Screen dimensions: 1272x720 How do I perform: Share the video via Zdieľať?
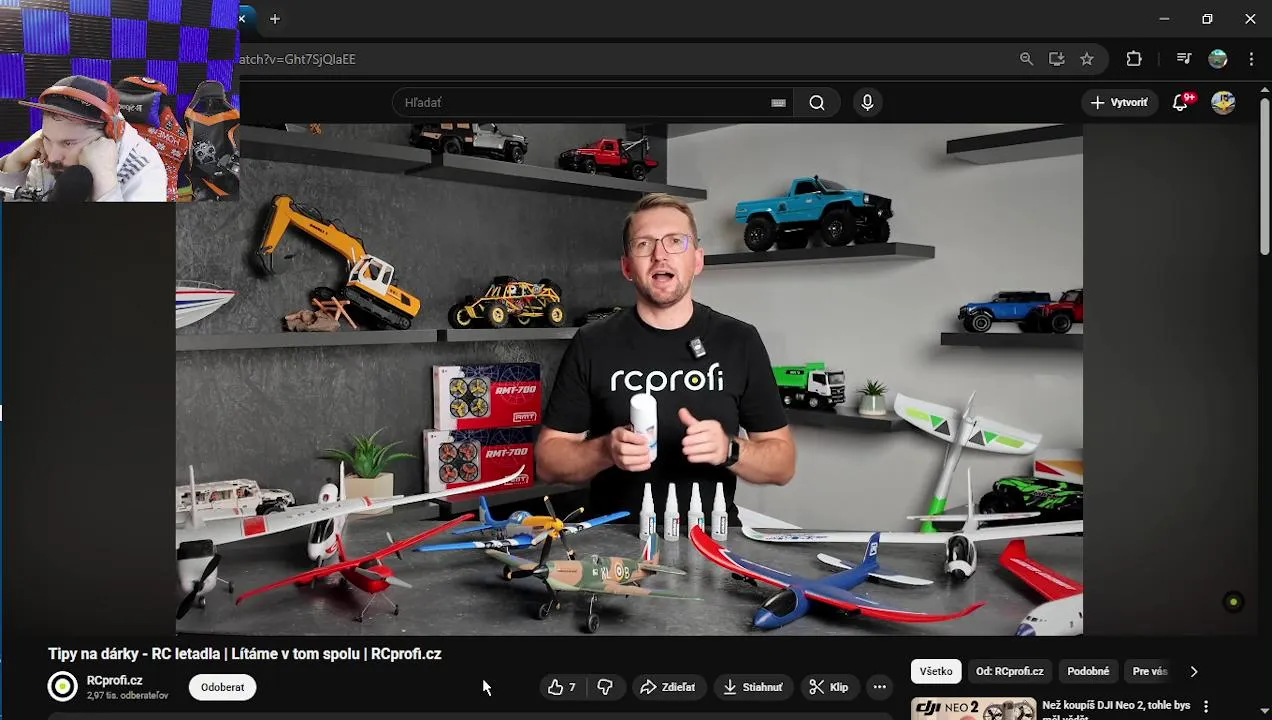click(667, 687)
